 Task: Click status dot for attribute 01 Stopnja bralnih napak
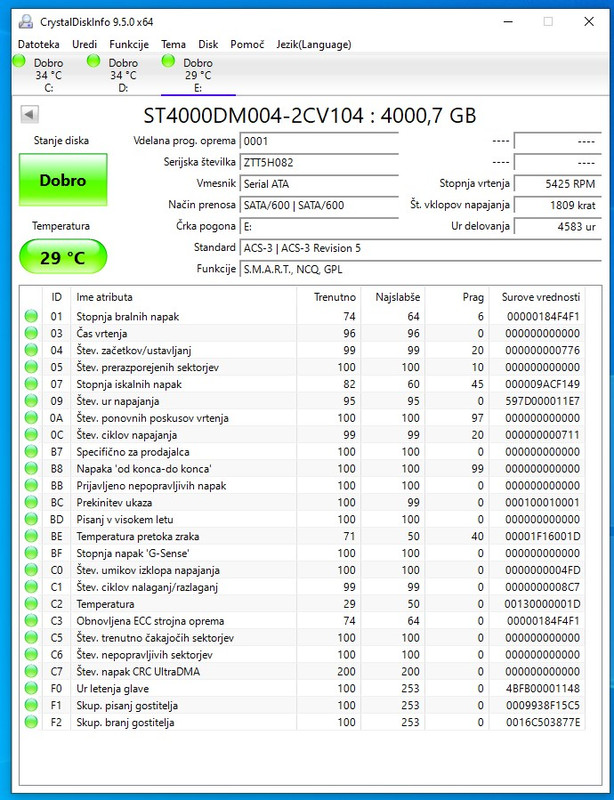[31, 316]
